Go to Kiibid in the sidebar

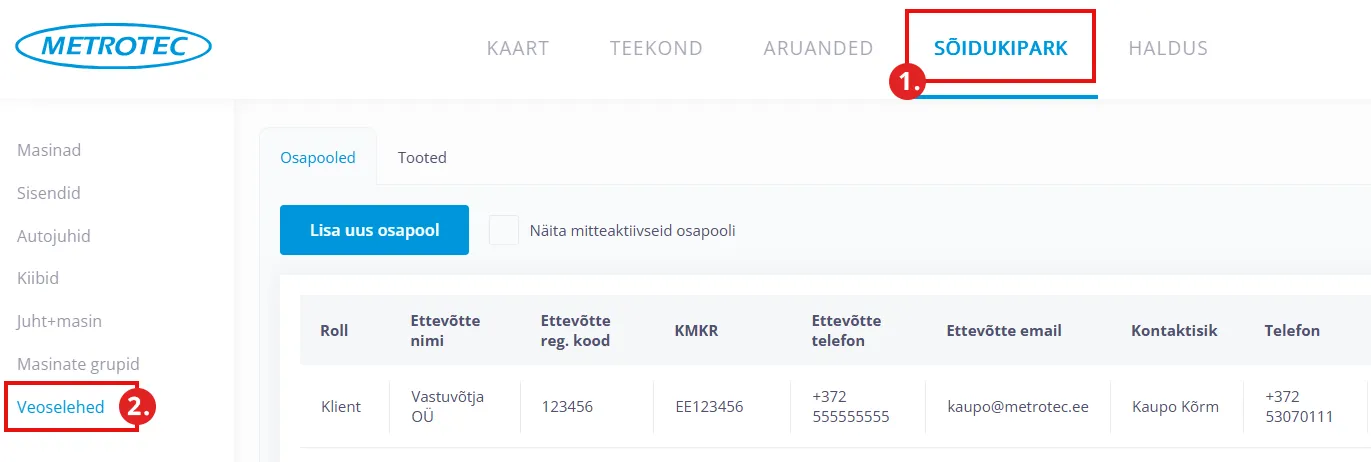click(x=38, y=278)
